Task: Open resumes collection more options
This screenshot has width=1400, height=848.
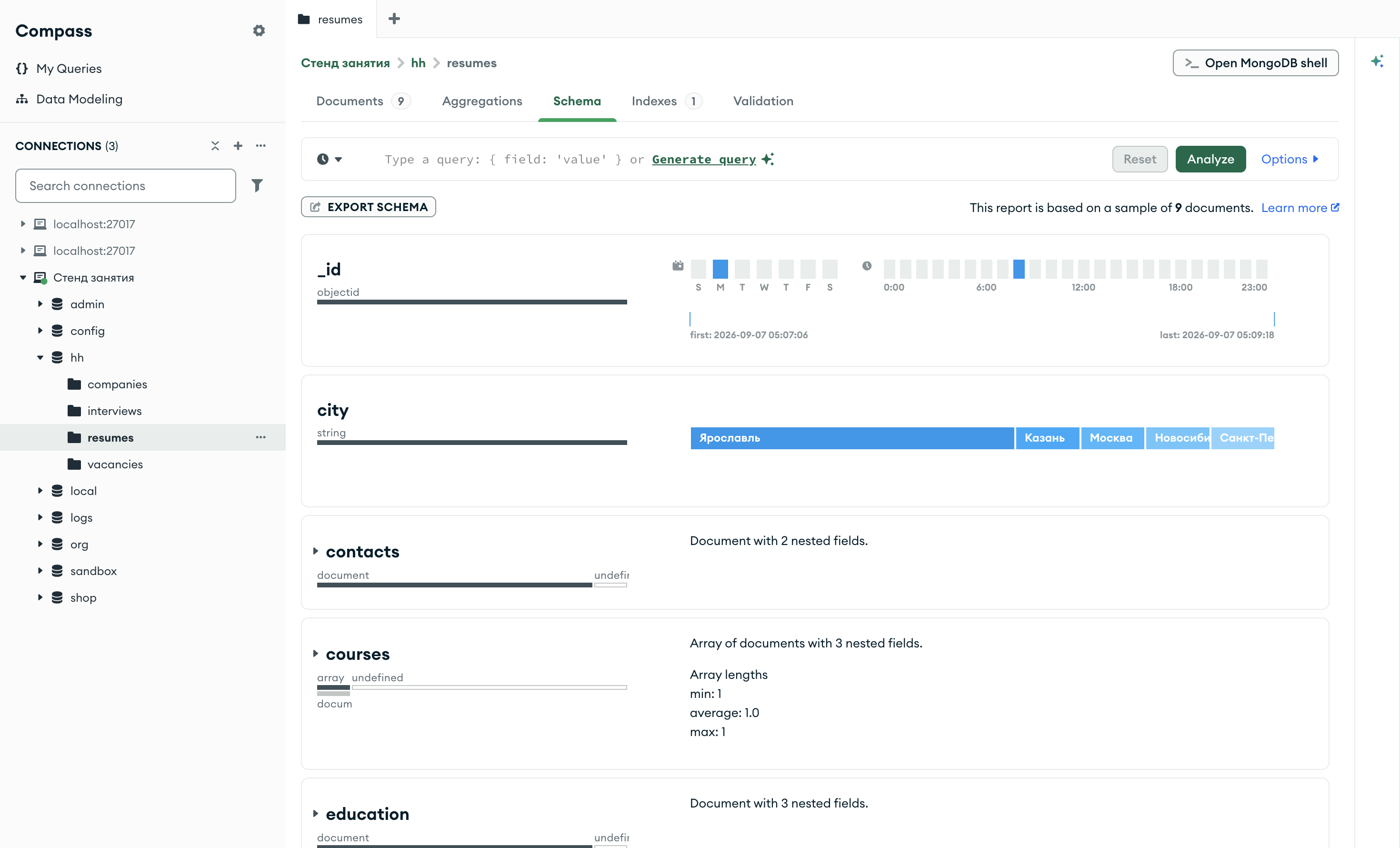Action: 261,437
